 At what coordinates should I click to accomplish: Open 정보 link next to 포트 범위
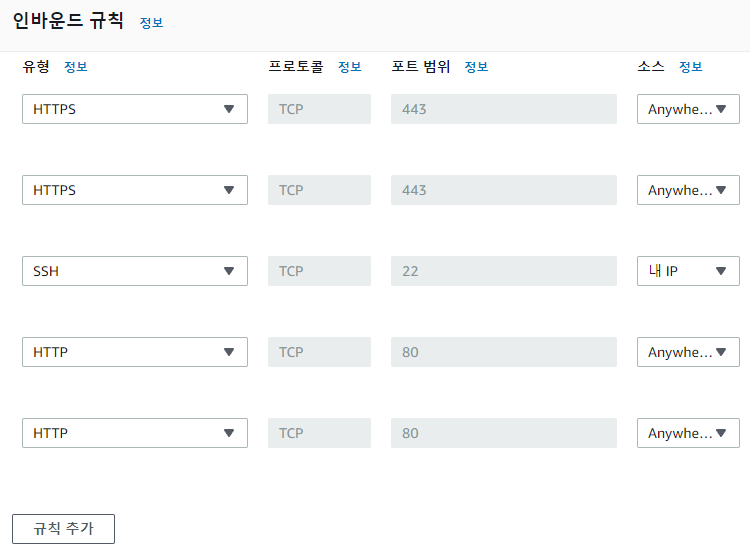476,66
